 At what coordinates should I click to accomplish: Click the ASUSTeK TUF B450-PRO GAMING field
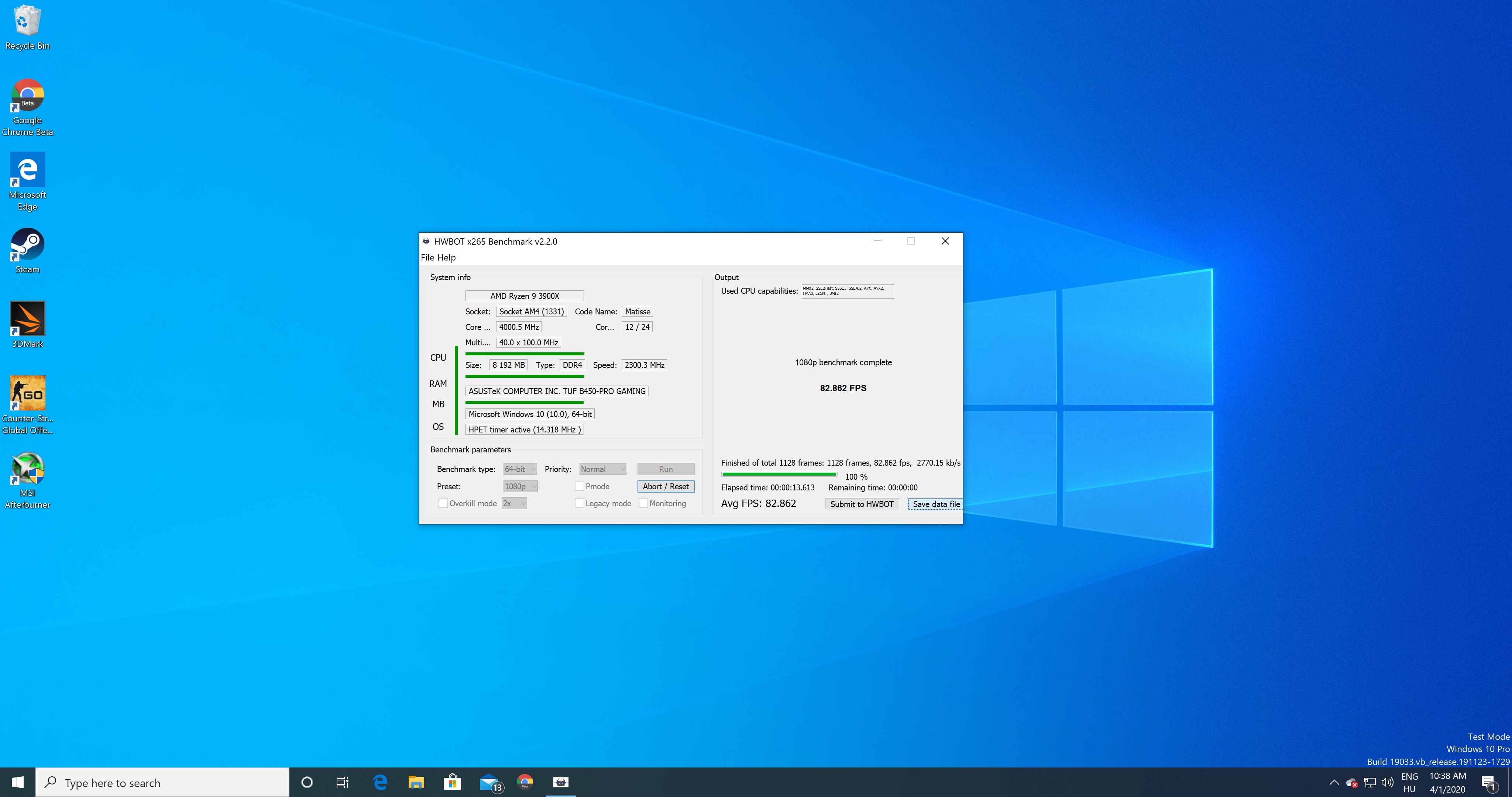(x=556, y=391)
